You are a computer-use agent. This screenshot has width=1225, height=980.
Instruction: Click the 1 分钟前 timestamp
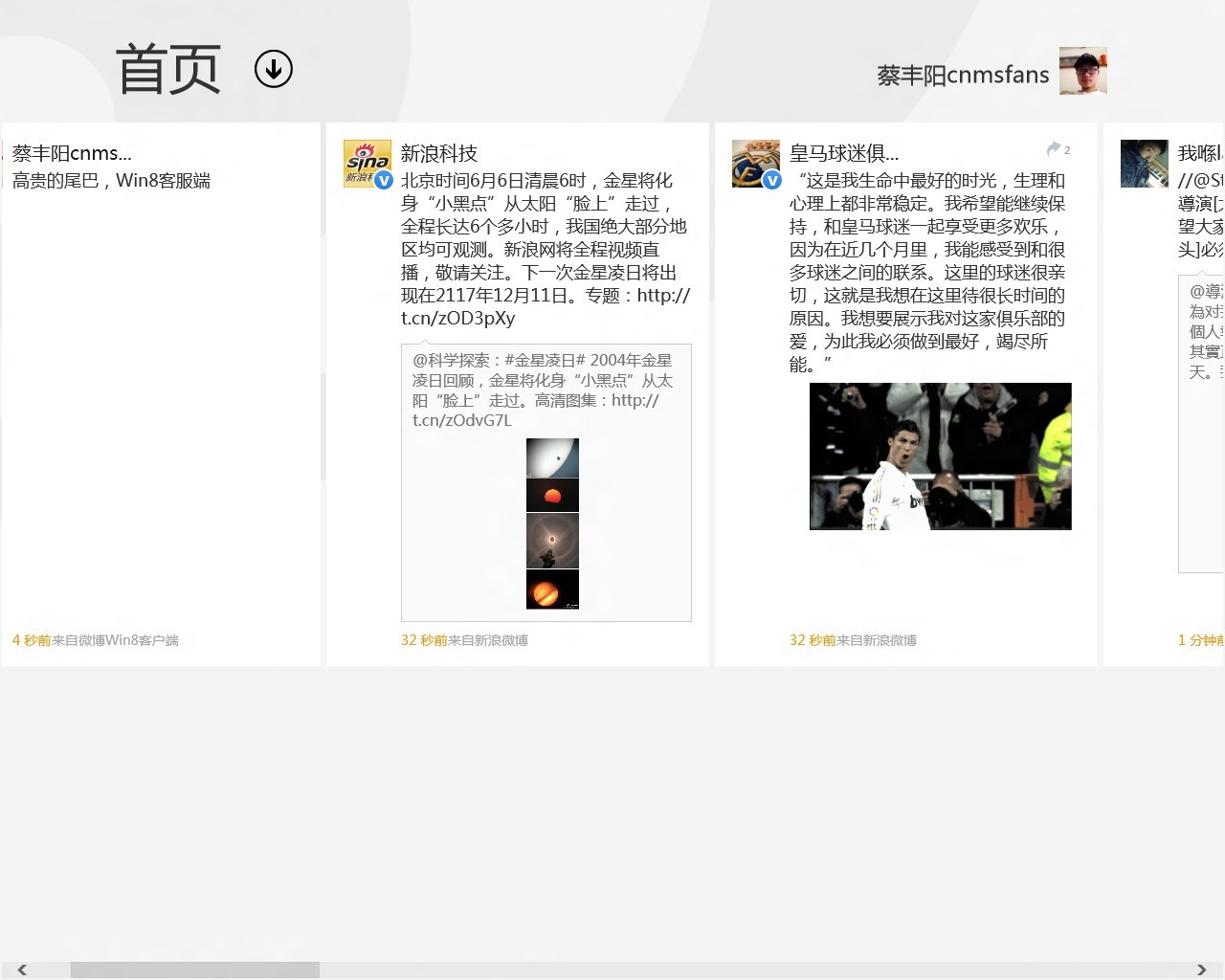pyautogui.click(x=1201, y=640)
